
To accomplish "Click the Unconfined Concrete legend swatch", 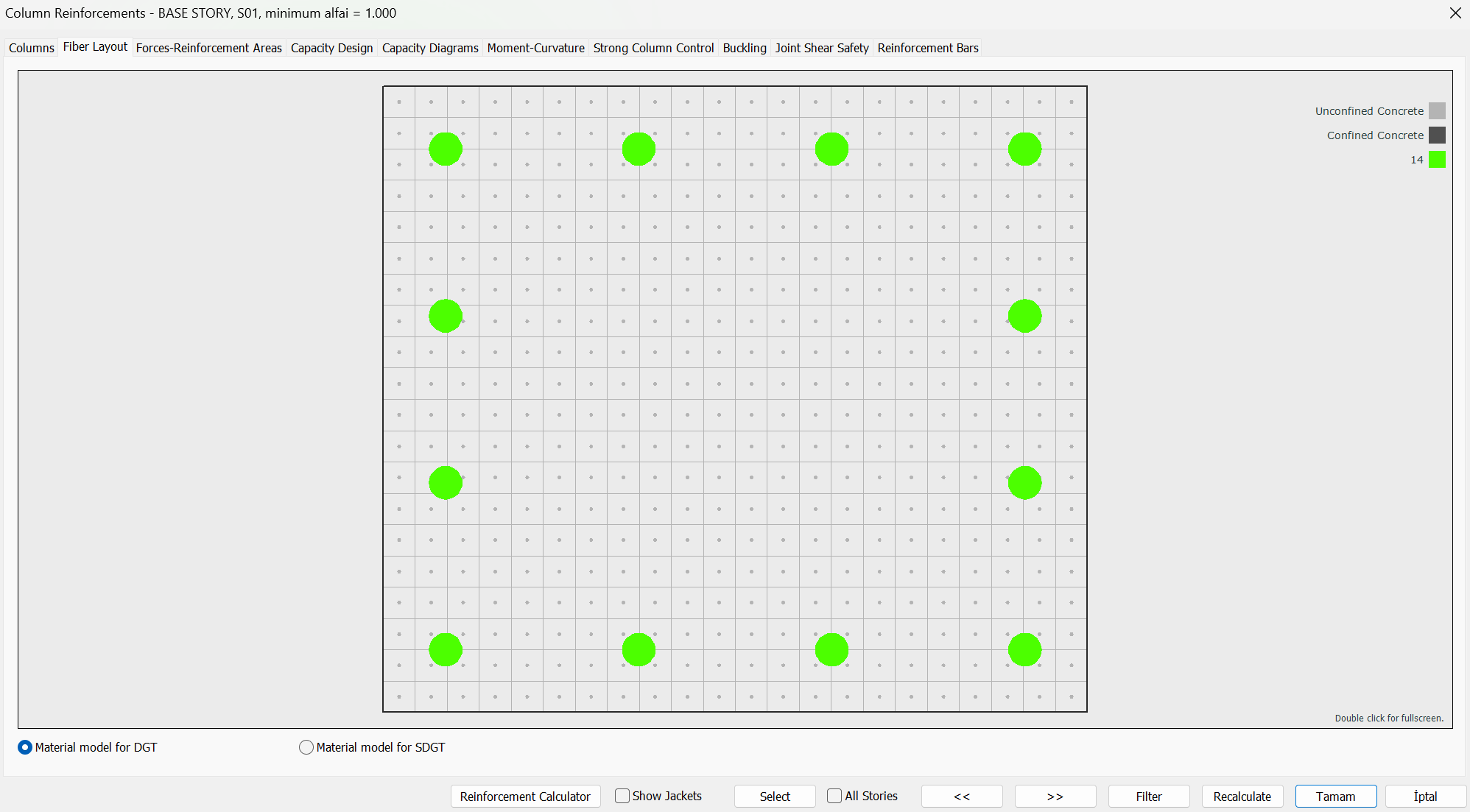I will coord(1437,111).
